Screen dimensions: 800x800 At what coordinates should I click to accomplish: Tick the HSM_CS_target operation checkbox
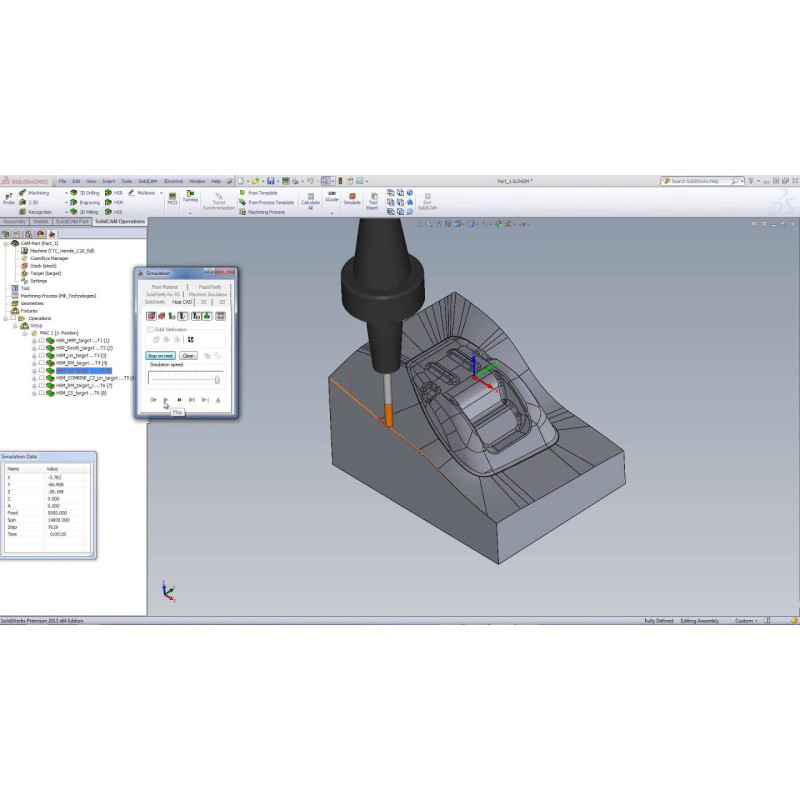41,394
